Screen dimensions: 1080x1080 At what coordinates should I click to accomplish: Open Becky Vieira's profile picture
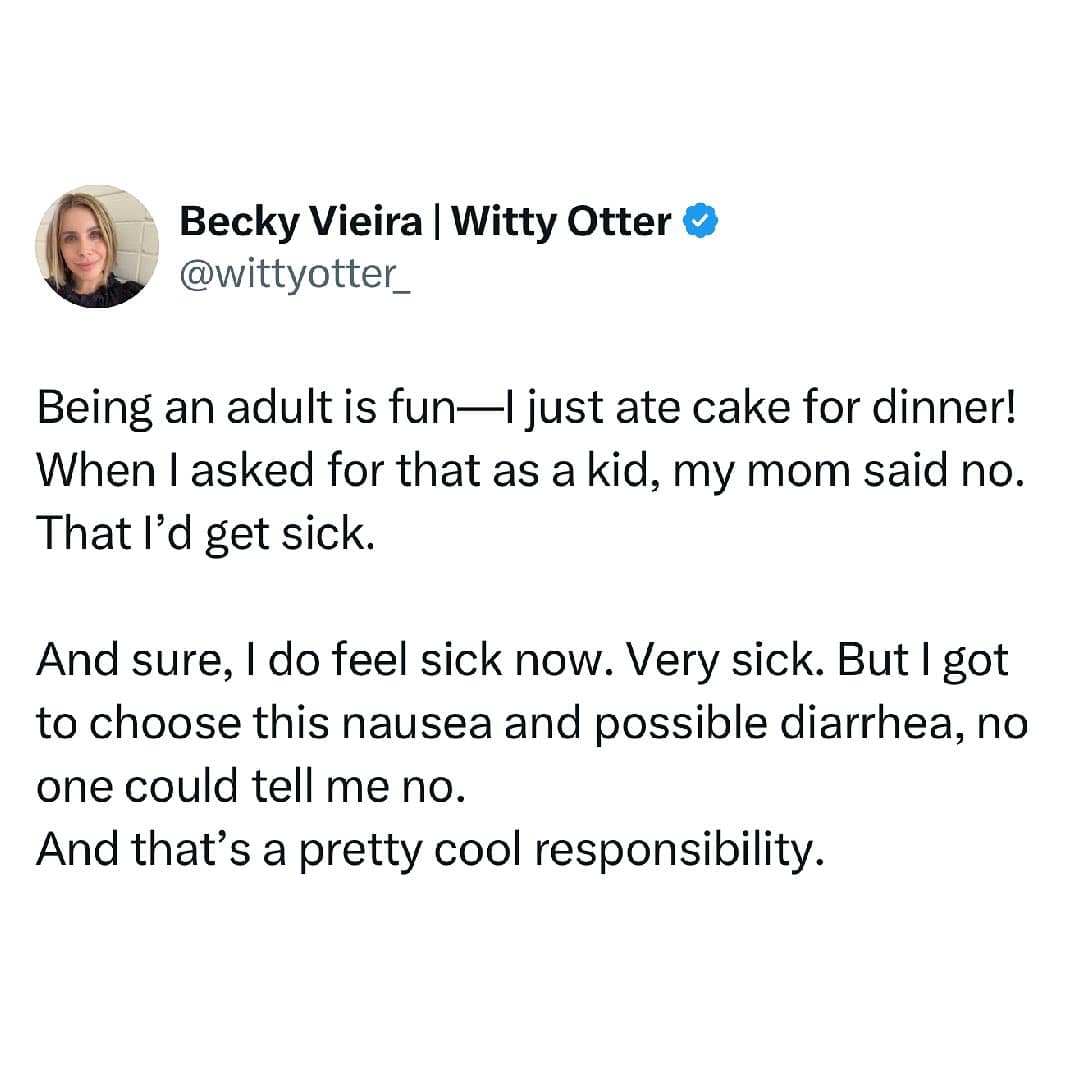(97, 246)
